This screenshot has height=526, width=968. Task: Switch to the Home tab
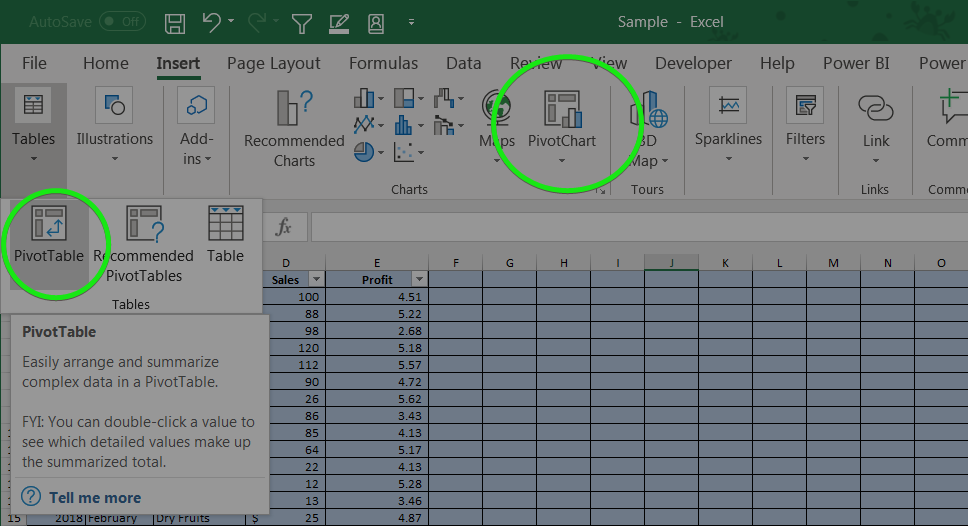pos(106,63)
